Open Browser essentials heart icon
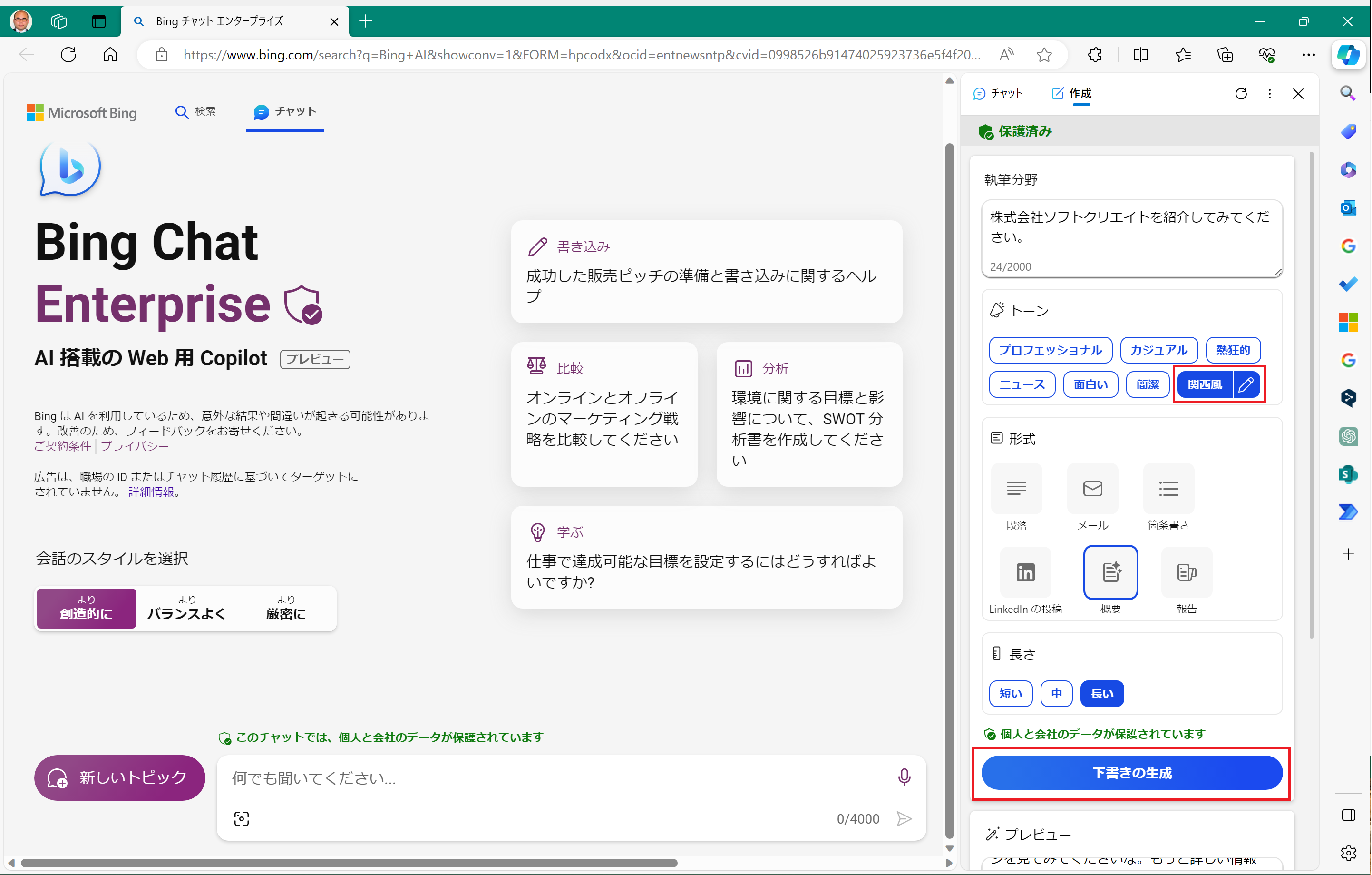The width and height of the screenshot is (1372, 875). coord(1266,55)
